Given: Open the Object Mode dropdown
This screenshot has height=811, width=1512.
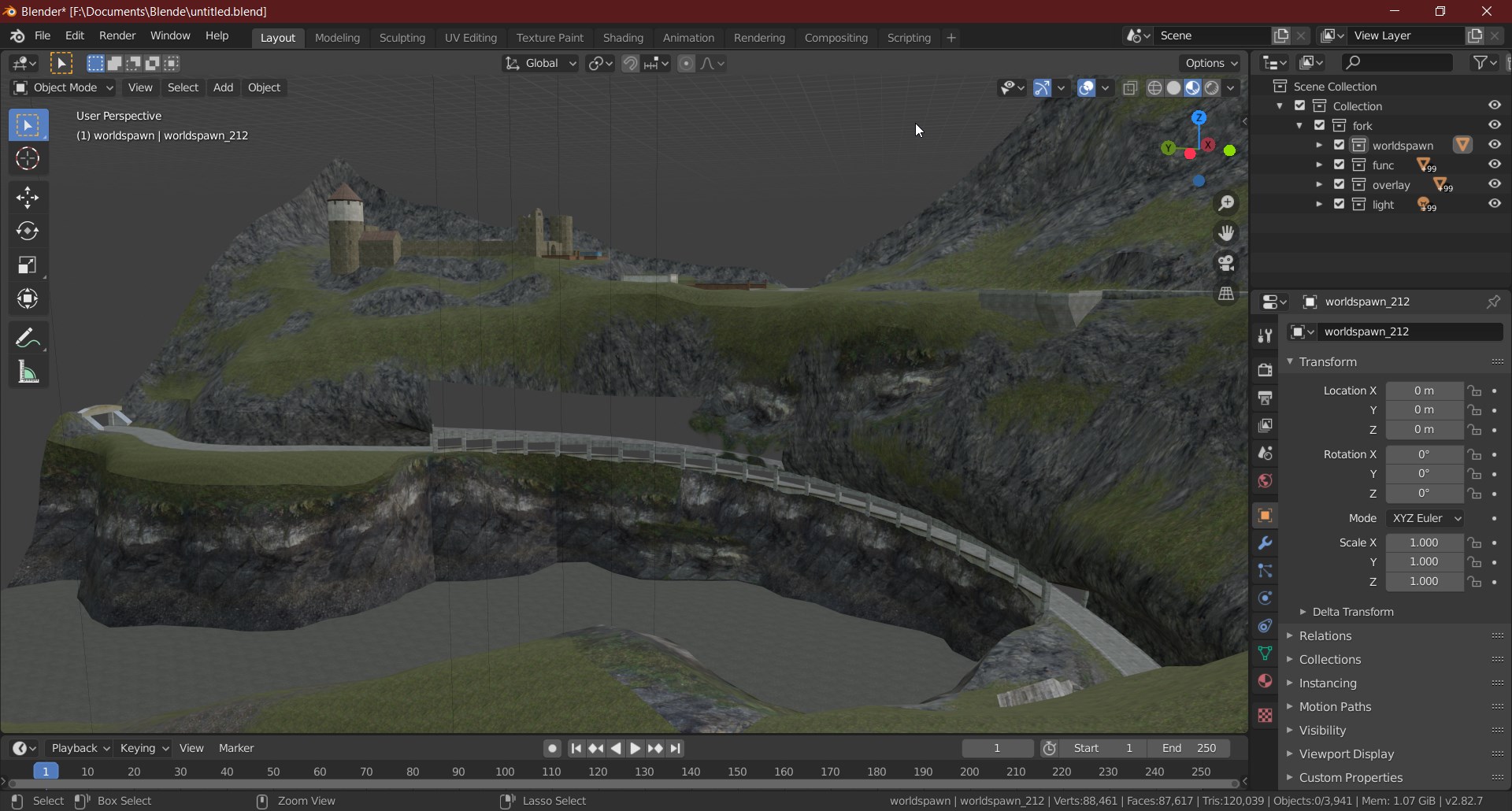Looking at the screenshot, I should 64,87.
